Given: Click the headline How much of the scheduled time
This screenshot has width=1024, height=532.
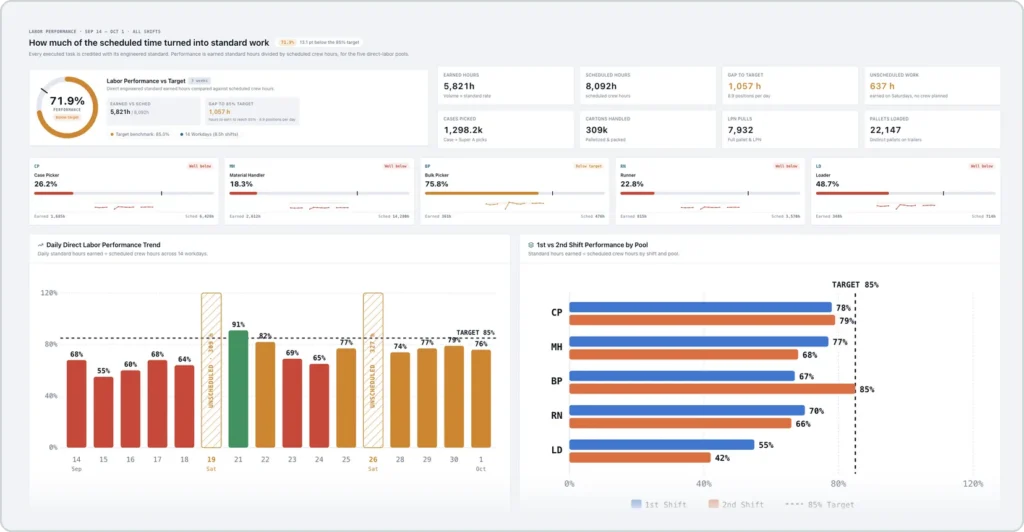Looking at the screenshot, I should click(149, 42).
